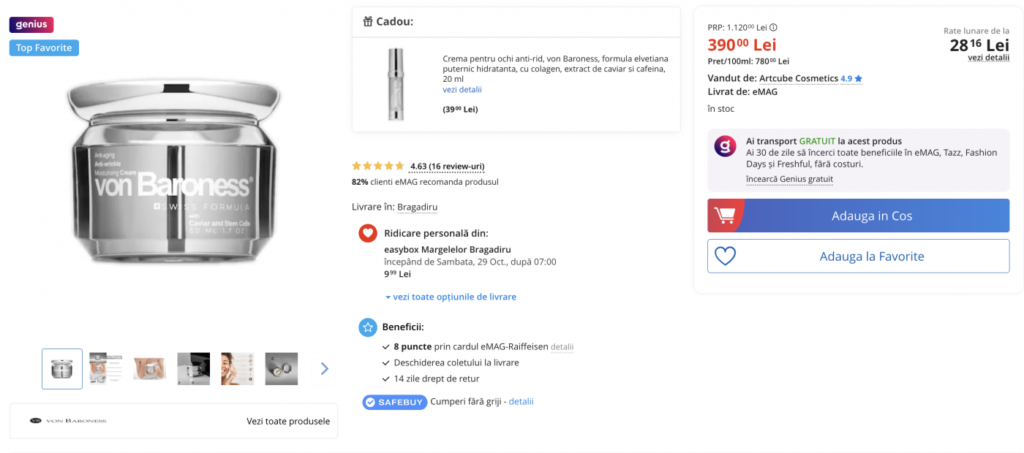Image resolution: width=1024 pixels, height=453 pixels.
Task: Click Încearcă Genius gratuit link
Action: [789, 179]
